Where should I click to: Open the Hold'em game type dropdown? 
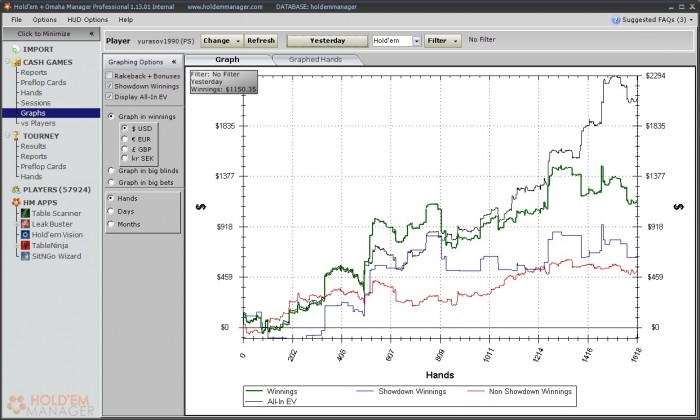coord(415,41)
